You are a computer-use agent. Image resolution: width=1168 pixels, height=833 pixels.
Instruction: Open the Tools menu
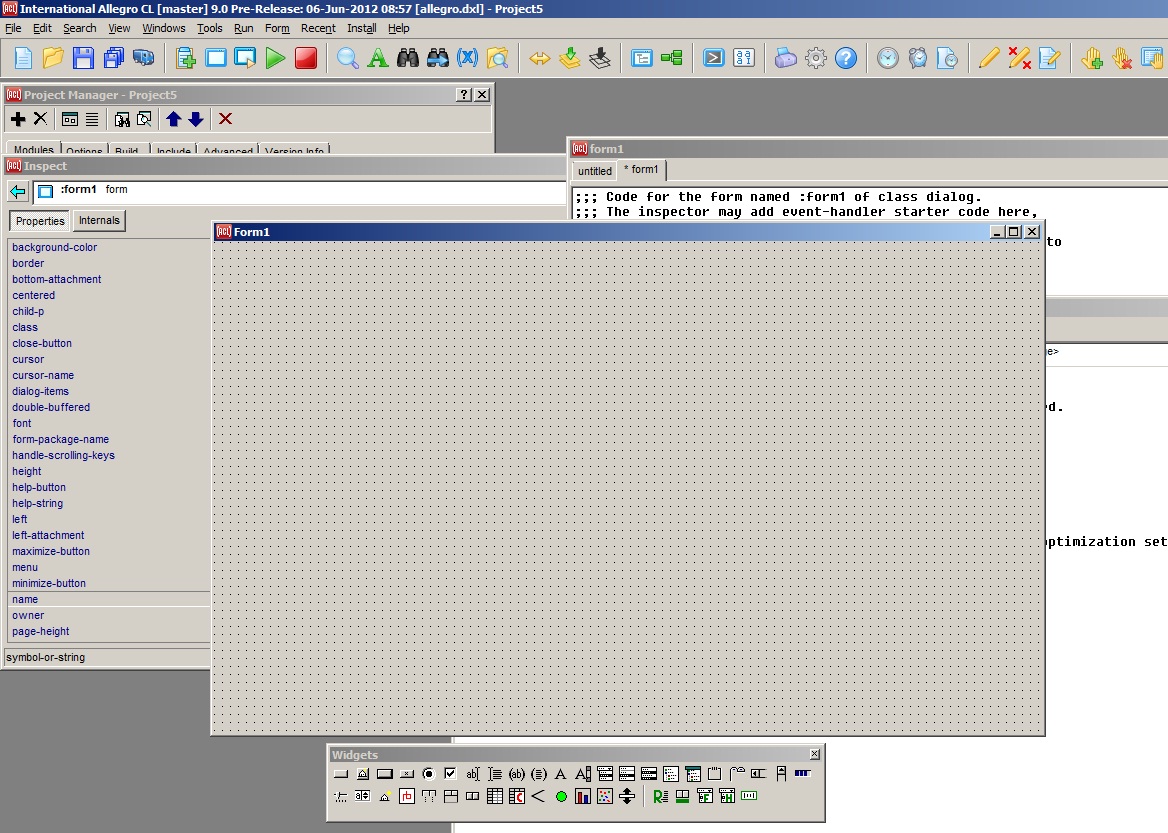pos(210,28)
